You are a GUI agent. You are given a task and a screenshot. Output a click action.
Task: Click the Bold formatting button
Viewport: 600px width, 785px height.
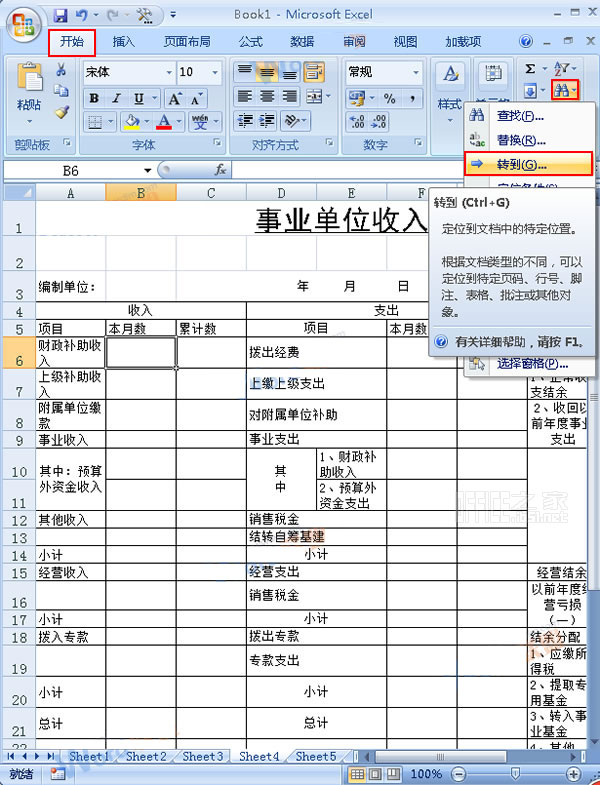click(x=94, y=99)
